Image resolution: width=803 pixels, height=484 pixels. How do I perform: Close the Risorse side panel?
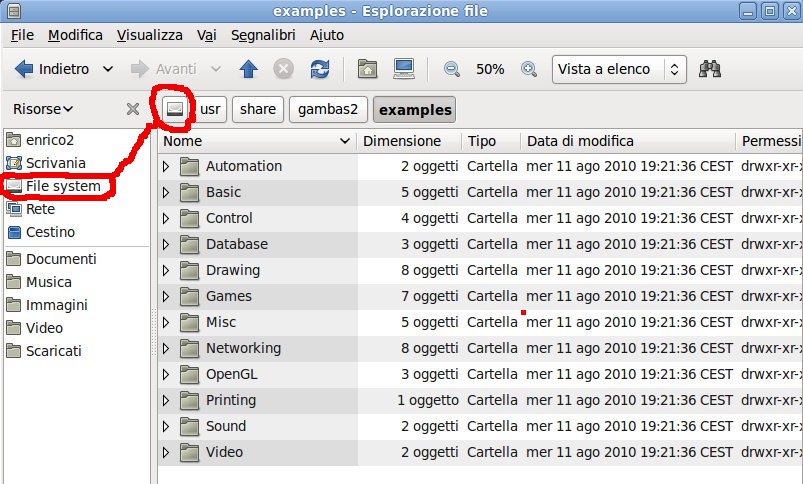pyautogui.click(x=133, y=109)
